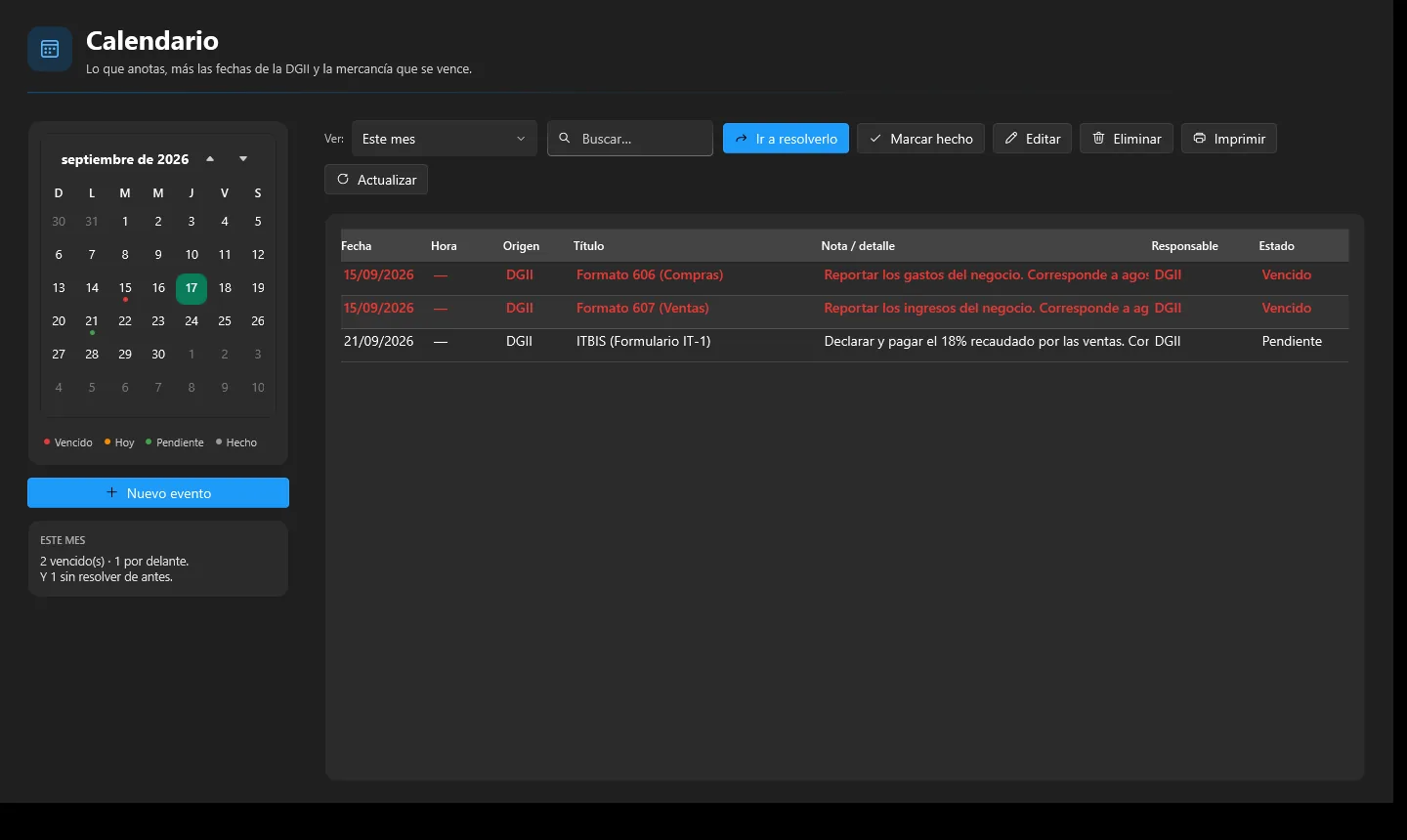Image resolution: width=1407 pixels, height=840 pixels.
Task: Click the 'Marcar hecho' button
Action: (x=921, y=139)
